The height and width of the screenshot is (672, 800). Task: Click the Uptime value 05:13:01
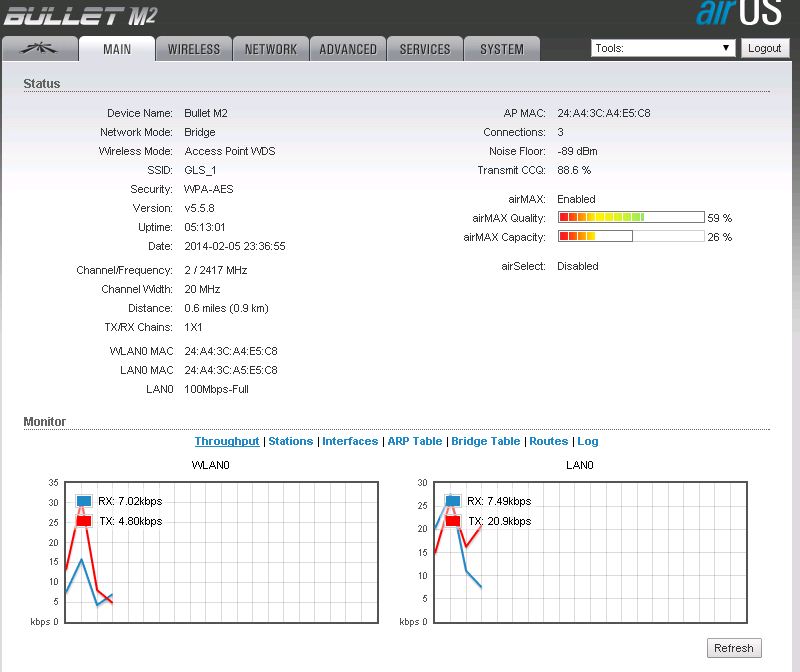[205, 227]
